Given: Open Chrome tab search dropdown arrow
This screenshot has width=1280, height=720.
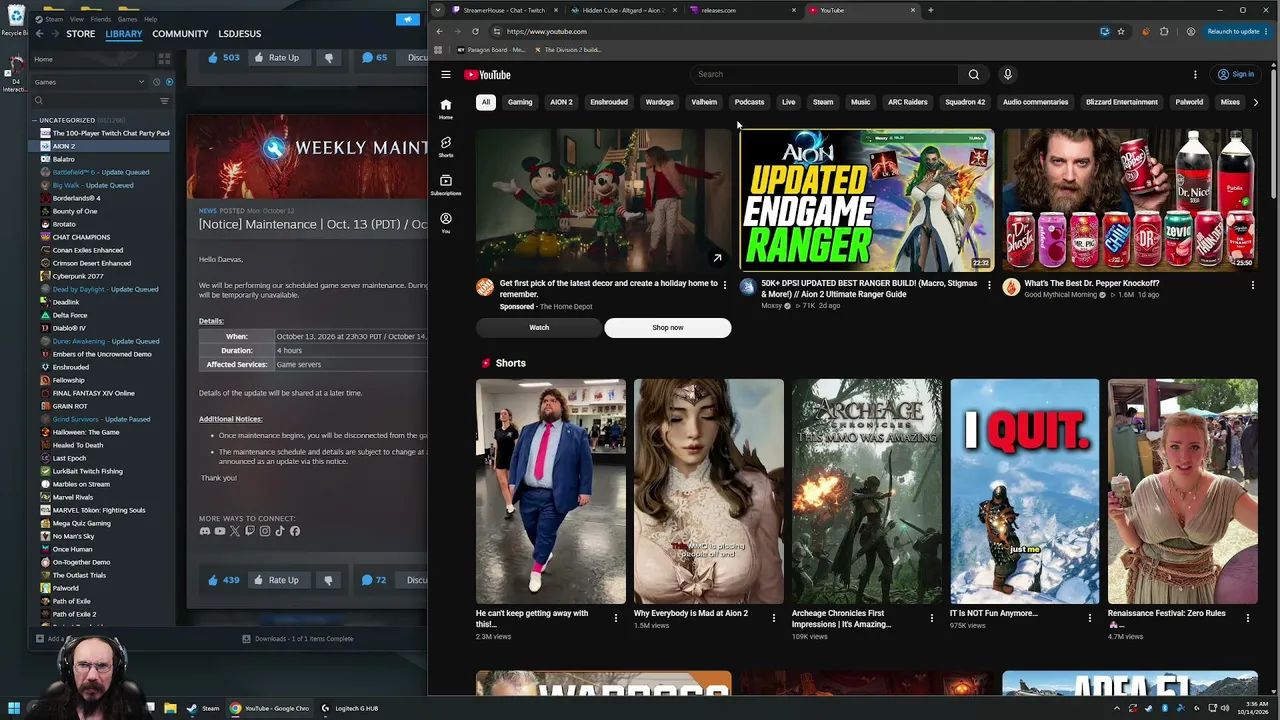Looking at the screenshot, I should (438, 10).
